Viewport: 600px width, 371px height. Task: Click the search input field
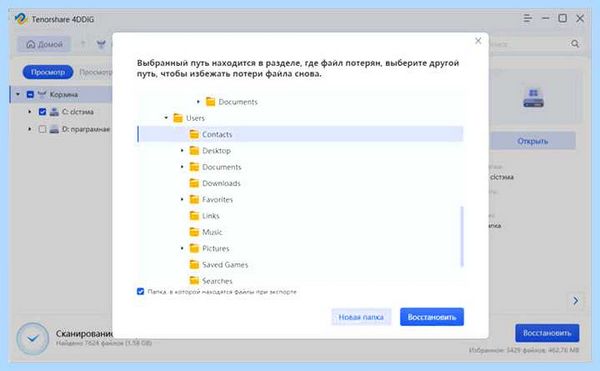(x=528, y=44)
